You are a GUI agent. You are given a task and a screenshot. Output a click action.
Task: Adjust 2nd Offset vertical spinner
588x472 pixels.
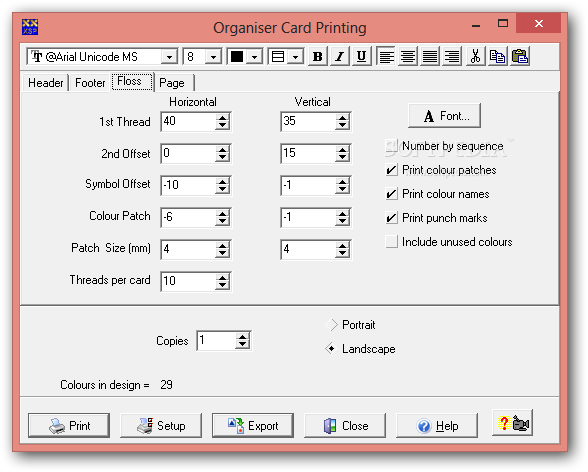pyautogui.click(x=343, y=153)
